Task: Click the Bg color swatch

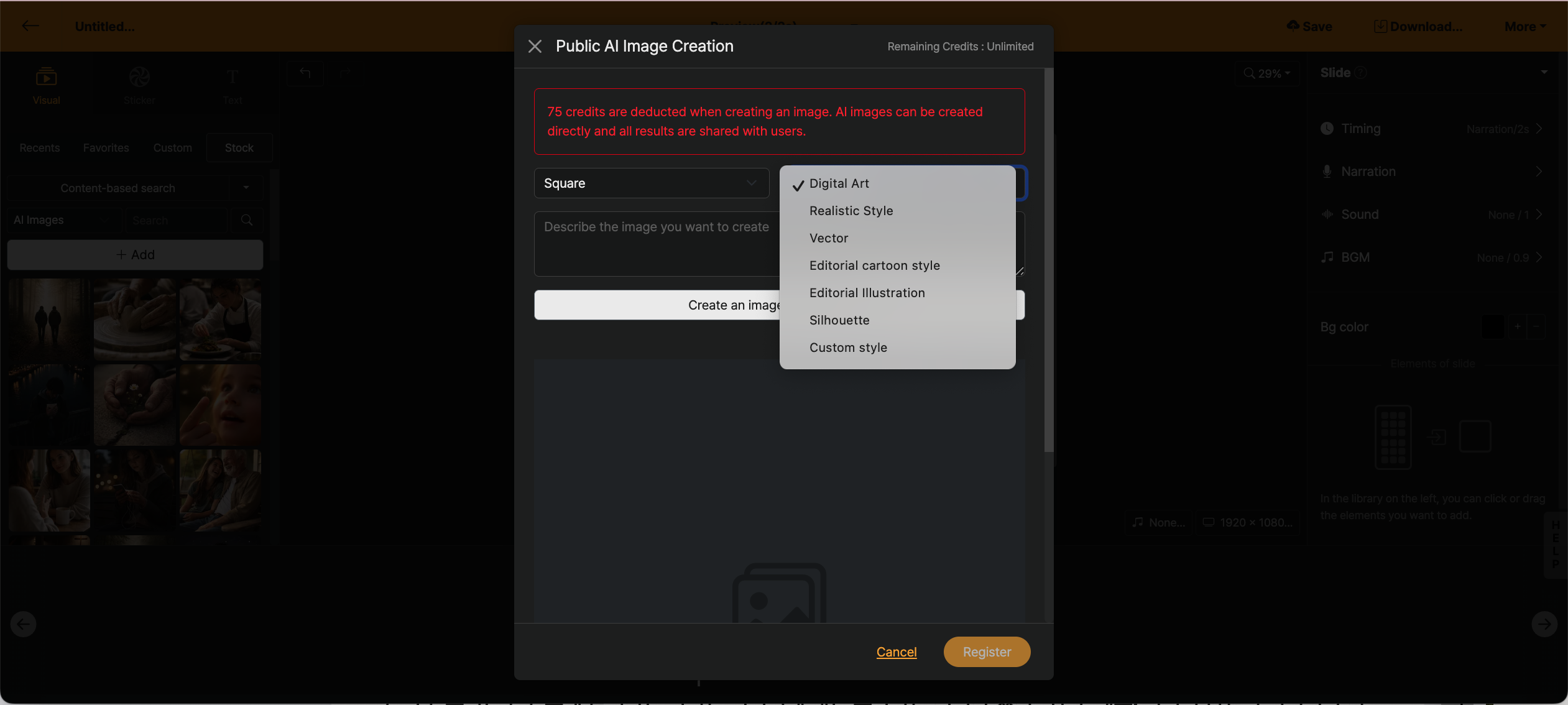Action: click(1493, 327)
